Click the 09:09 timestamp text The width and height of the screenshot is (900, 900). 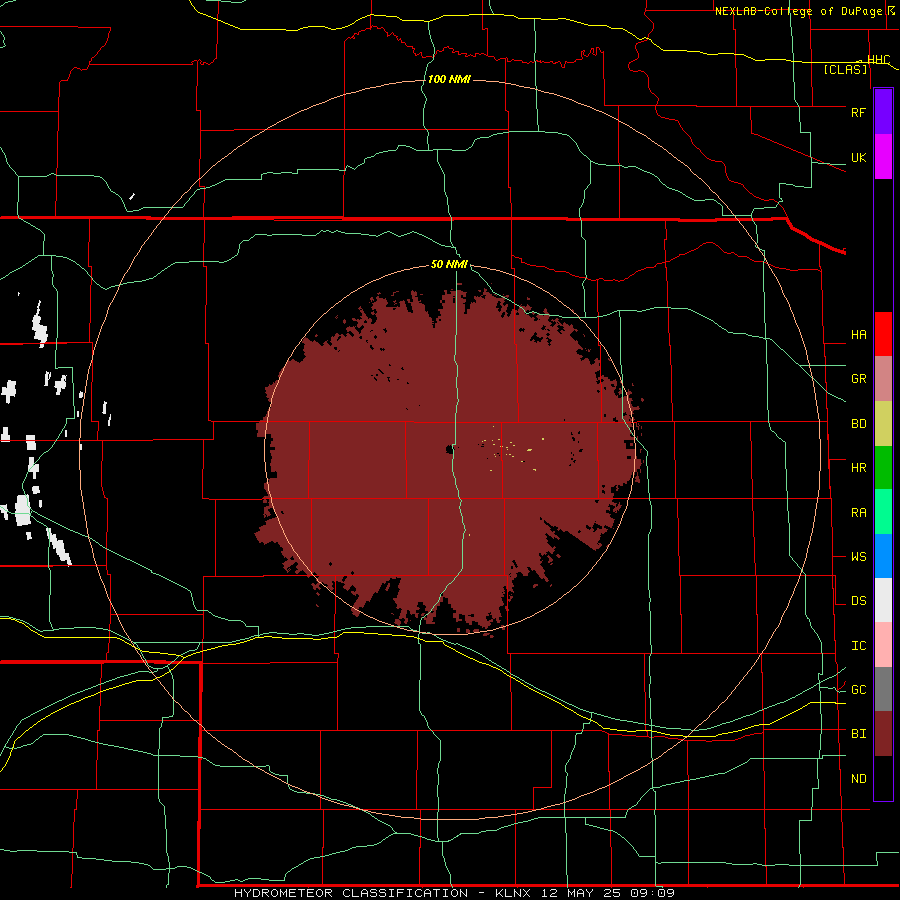pyautogui.click(x=651, y=893)
